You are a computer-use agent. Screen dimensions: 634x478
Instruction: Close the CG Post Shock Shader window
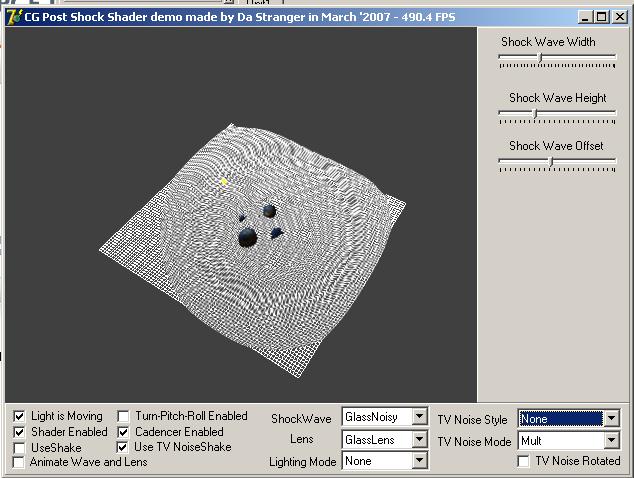coord(620,17)
